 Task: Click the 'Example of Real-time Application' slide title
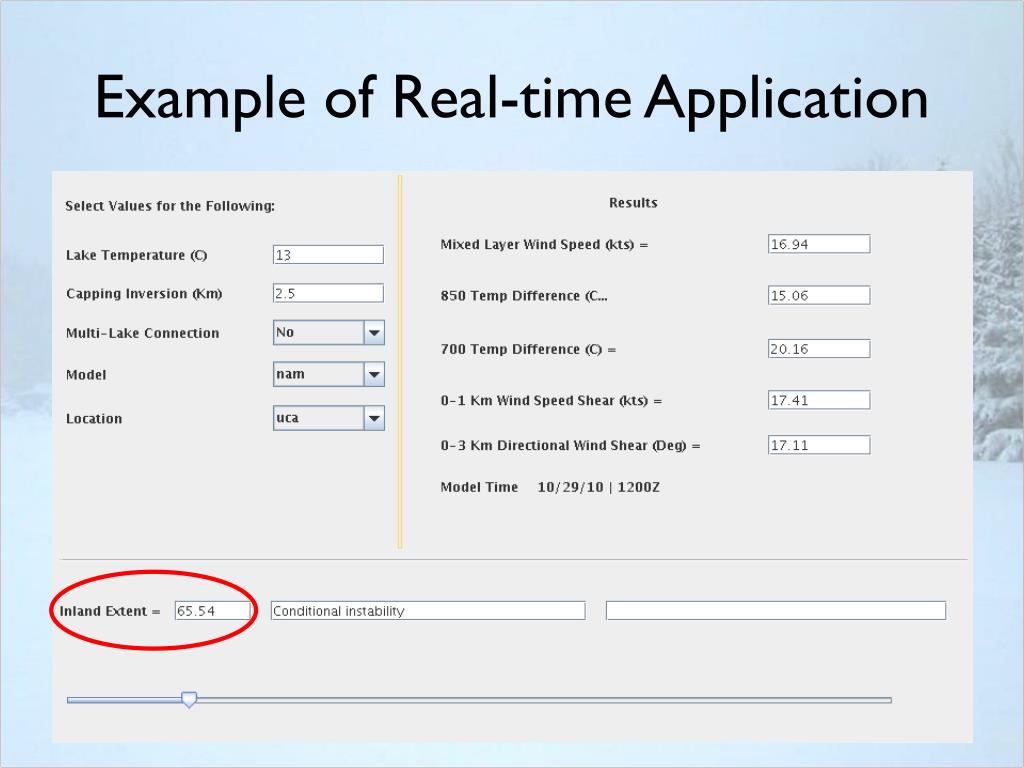pyautogui.click(x=511, y=98)
